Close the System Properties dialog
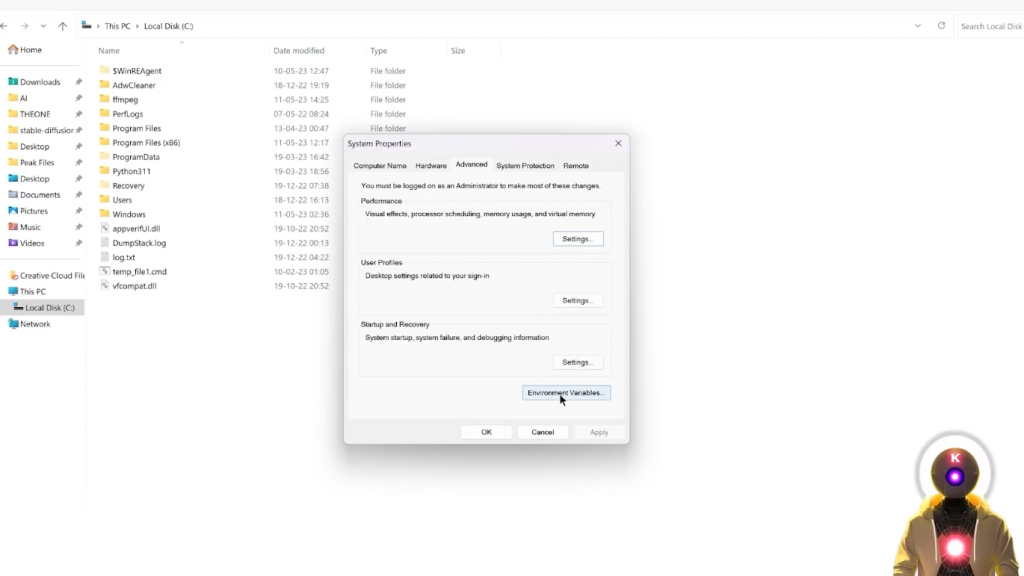1024x576 pixels. [x=618, y=143]
